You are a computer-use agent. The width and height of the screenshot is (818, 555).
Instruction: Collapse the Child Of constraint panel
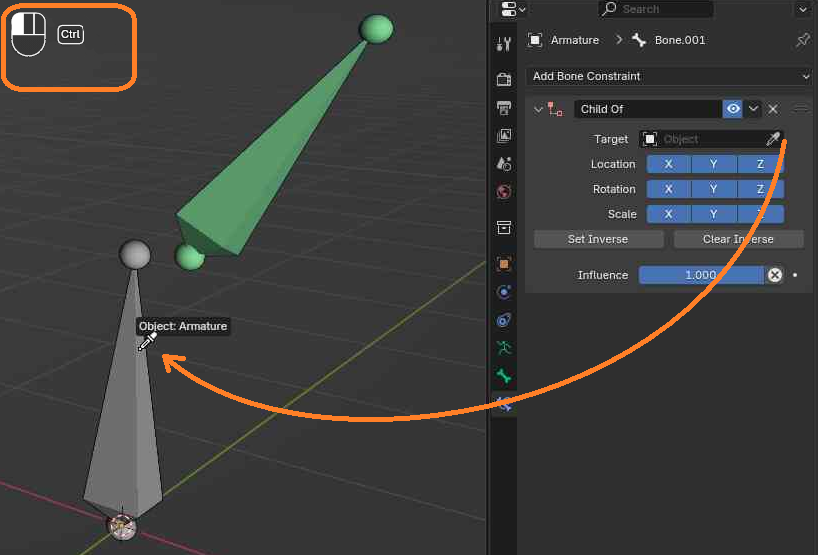(538, 110)
